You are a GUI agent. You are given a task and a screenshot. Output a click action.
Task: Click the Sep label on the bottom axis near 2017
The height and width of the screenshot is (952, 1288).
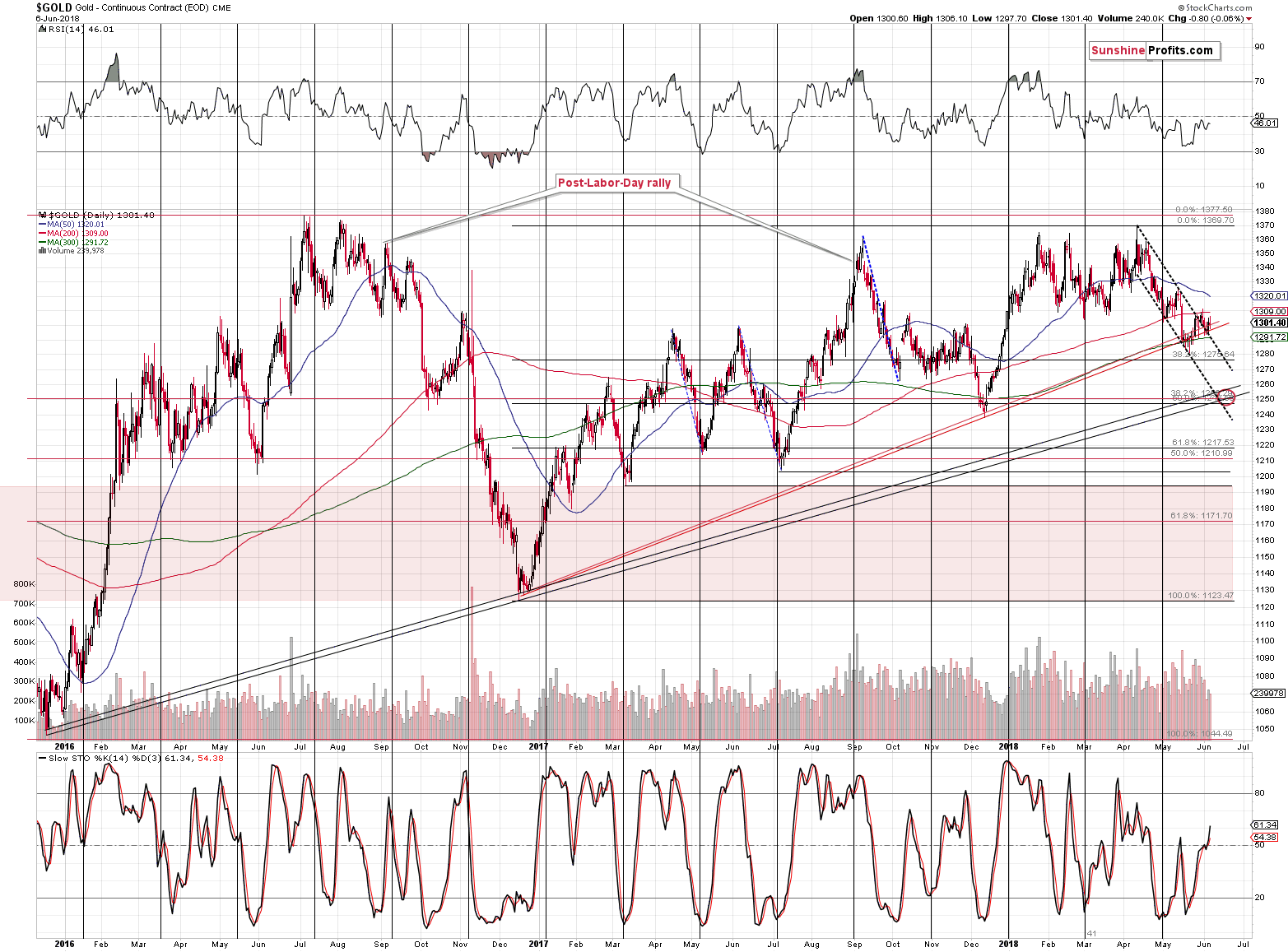point(855,945)
